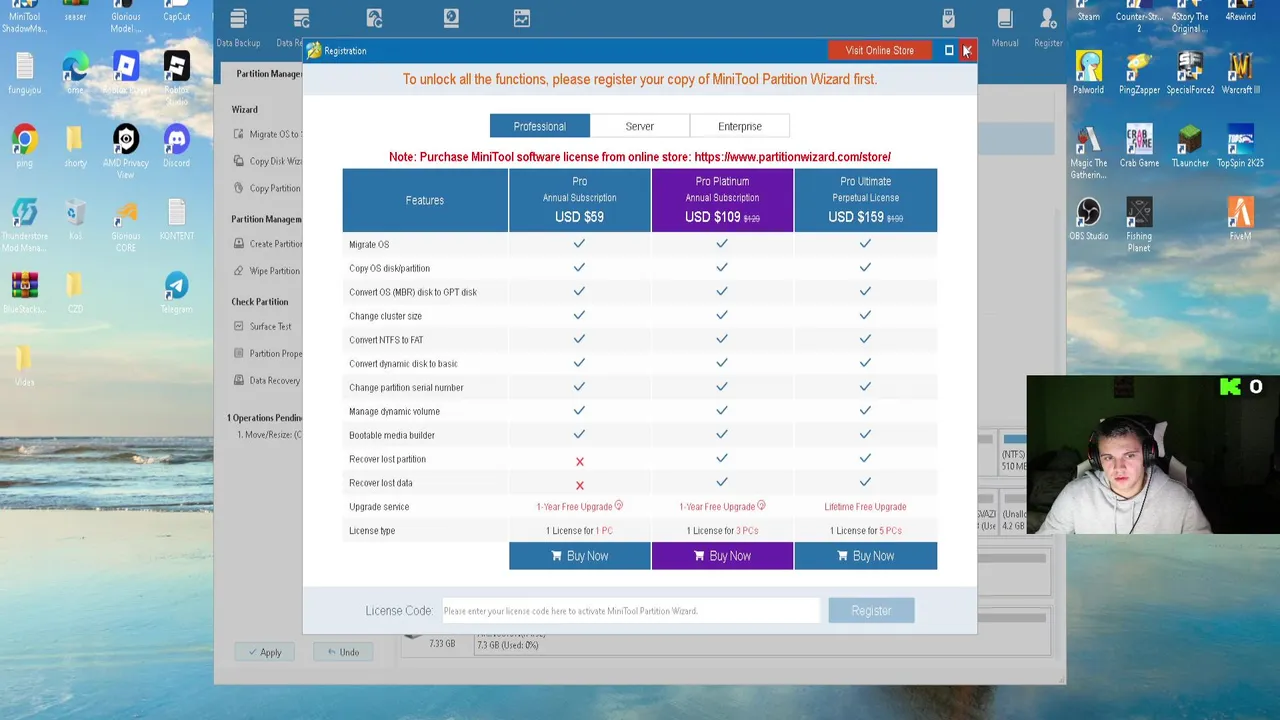1280x720 pixels.
Task: Open the Roblox Studio desktop icon
Action: pyautogui.click(x=176, y=78)
